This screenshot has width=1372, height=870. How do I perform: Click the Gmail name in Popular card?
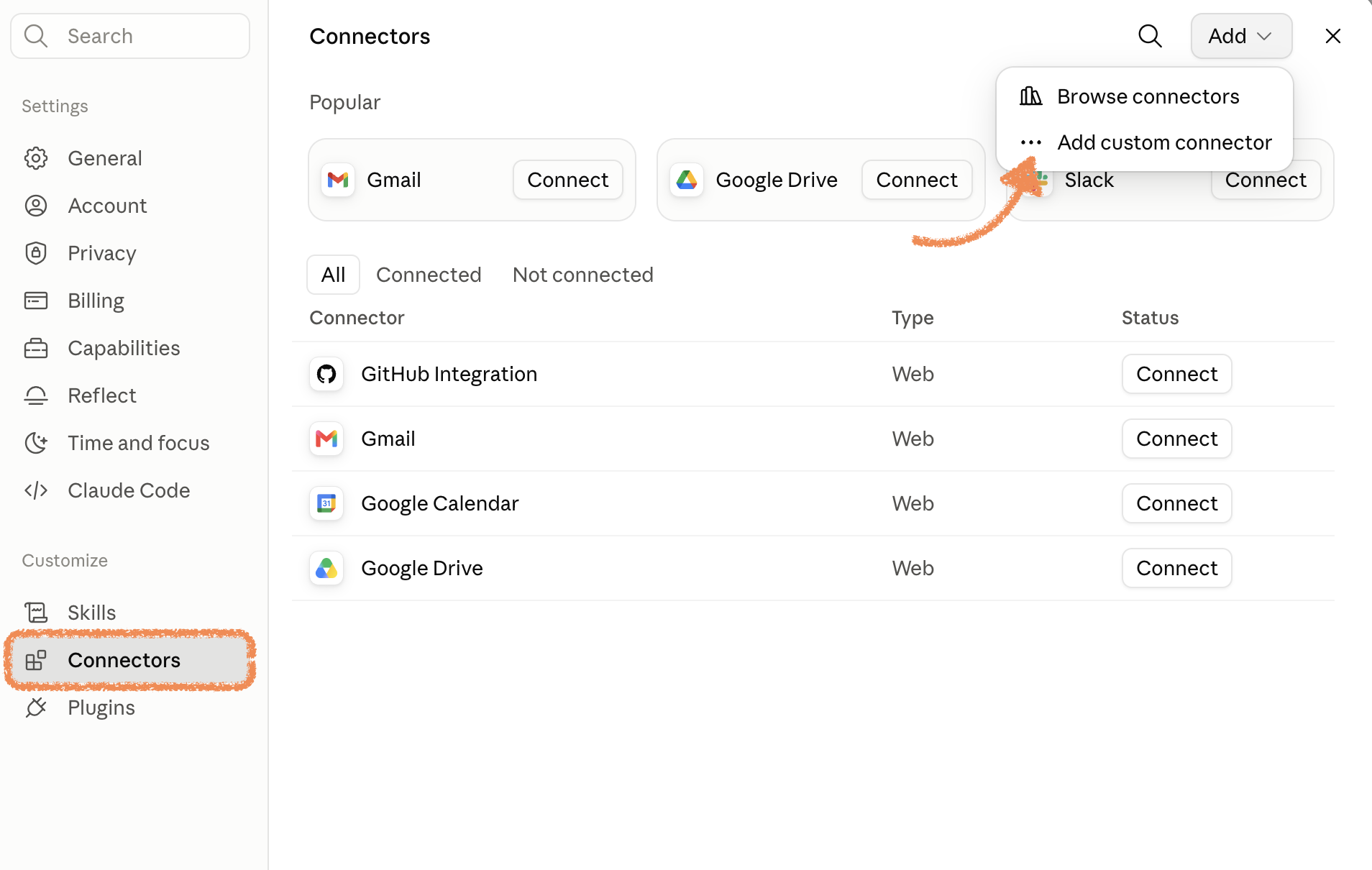coord(394,180)
